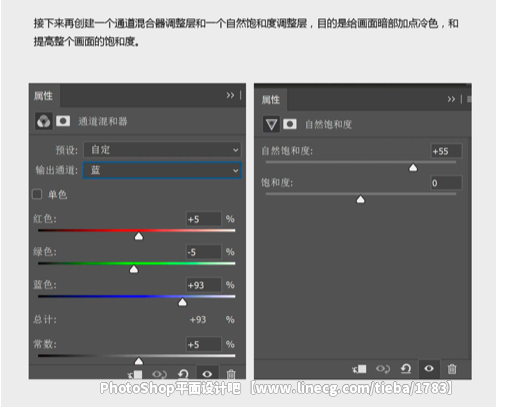
Task: Click the 常数 value field showing +5
Action: click(204, 344)
